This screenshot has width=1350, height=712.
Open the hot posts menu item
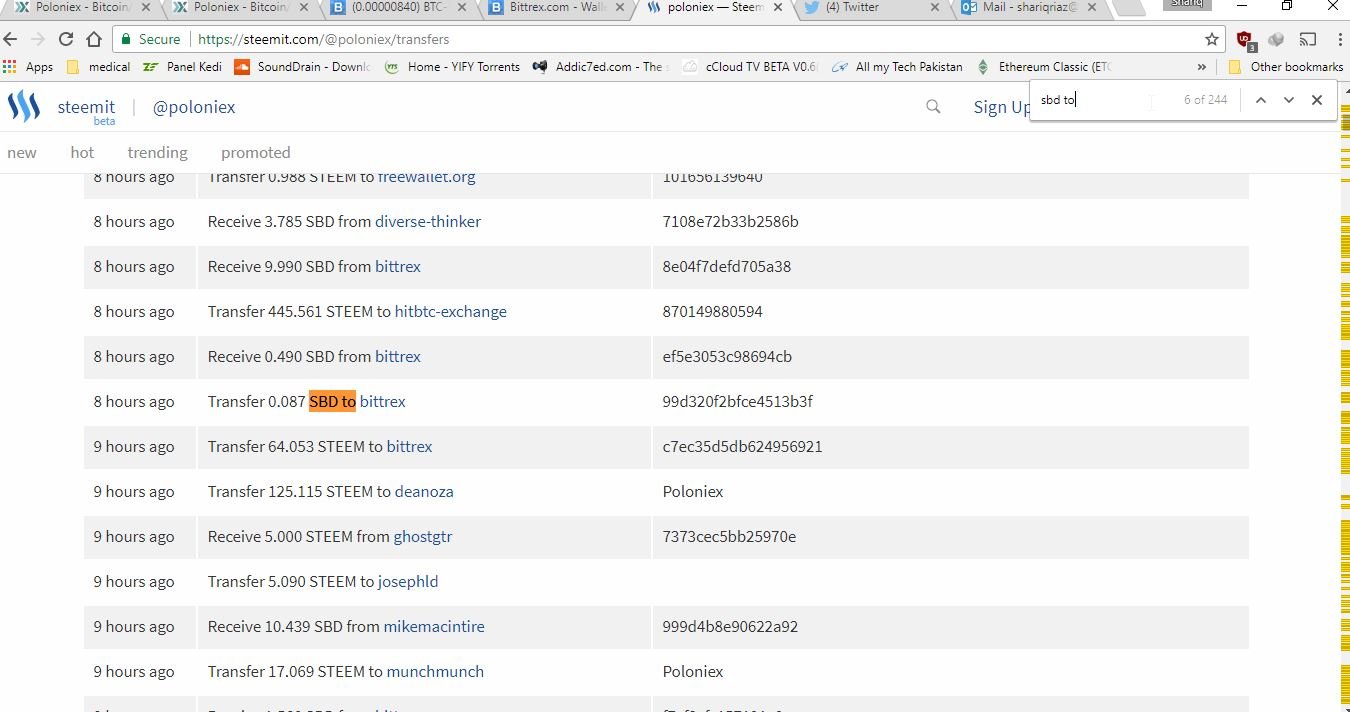(82, 153)
